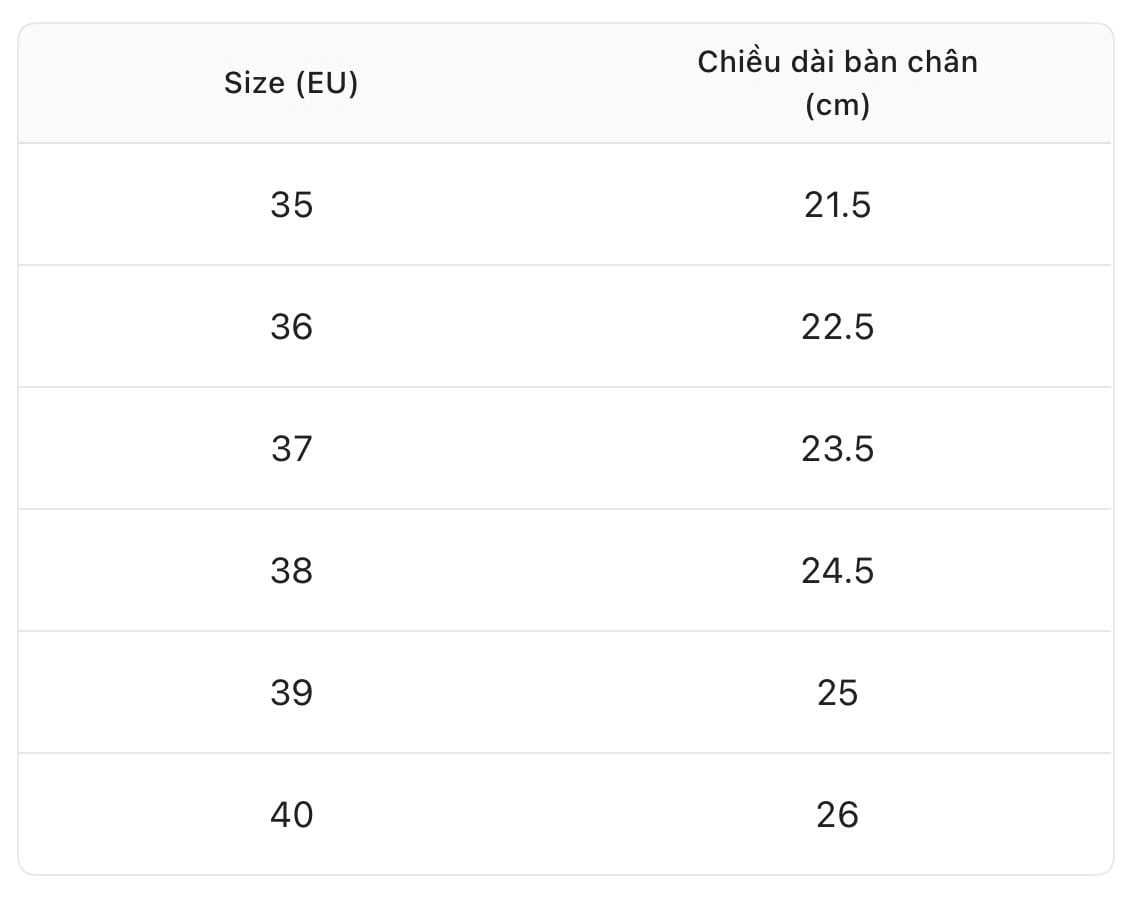Select the size 40 cell
The width and height of the screenshot is (1135, 898).
(291, 815)
